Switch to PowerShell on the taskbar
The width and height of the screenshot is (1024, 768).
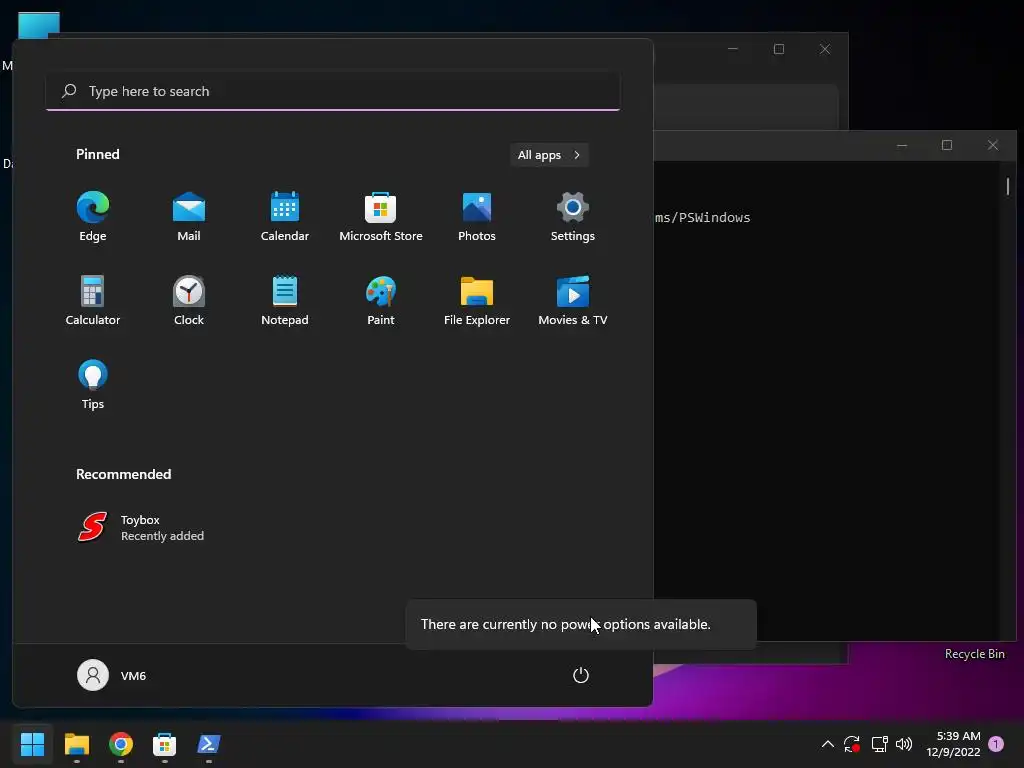click(x=209, y=744)
